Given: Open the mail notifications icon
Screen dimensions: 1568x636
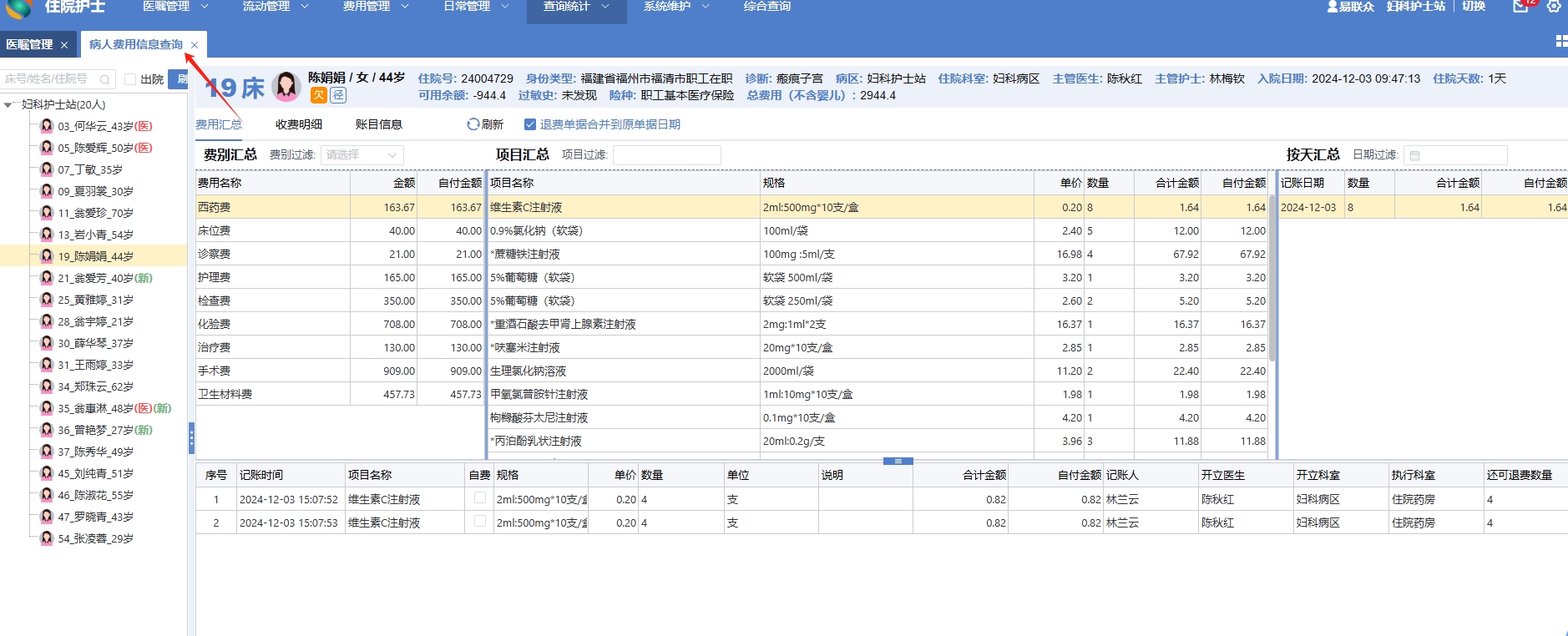Looking at the screenshot, I should (1520, 6).
